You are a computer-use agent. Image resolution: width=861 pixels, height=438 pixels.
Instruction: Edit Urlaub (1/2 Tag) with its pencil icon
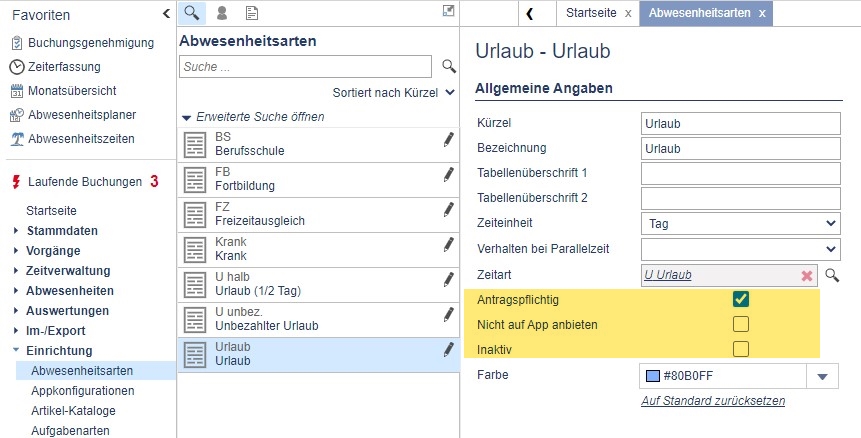pos(449,280)
